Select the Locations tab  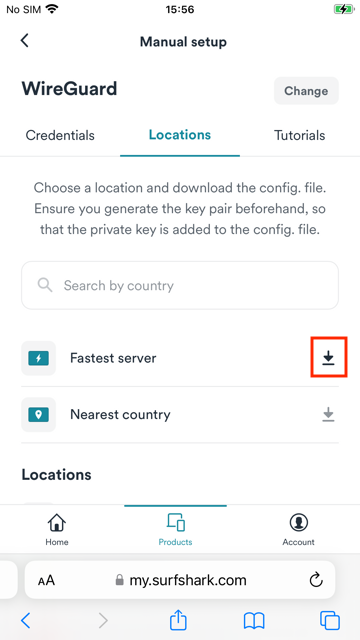(180, 135)
